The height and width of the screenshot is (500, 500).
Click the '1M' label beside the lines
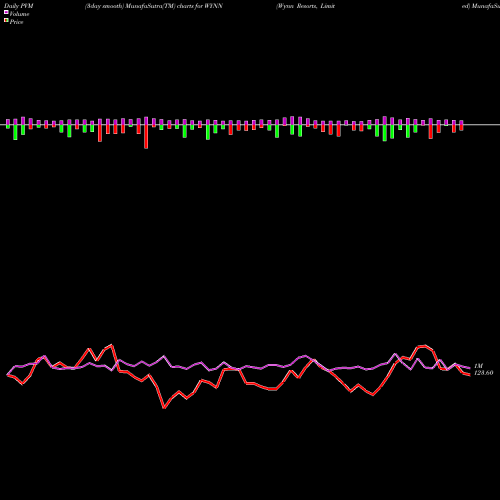coord(478,366)
